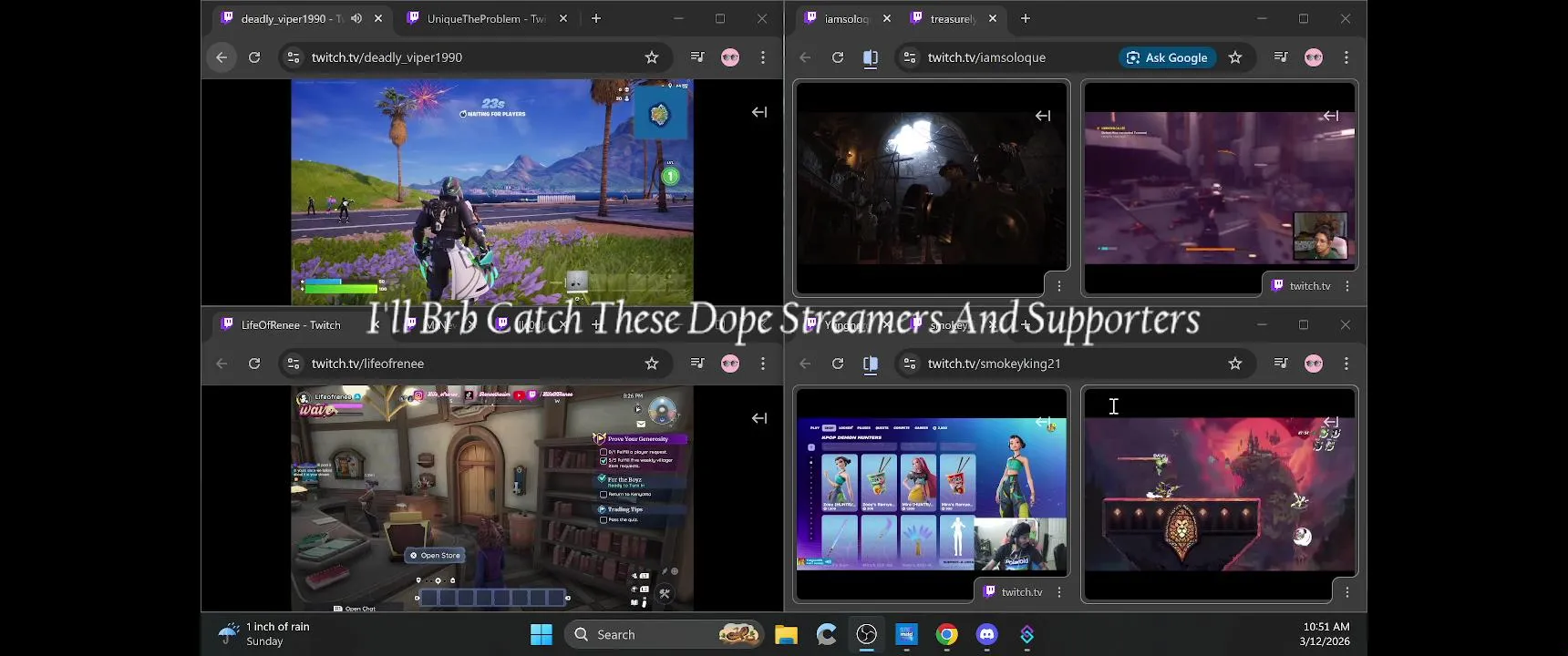Reload the twitch.tv/deadly_viper1990 page
This screenshot has height=656, width=1568.
(254, 57)
